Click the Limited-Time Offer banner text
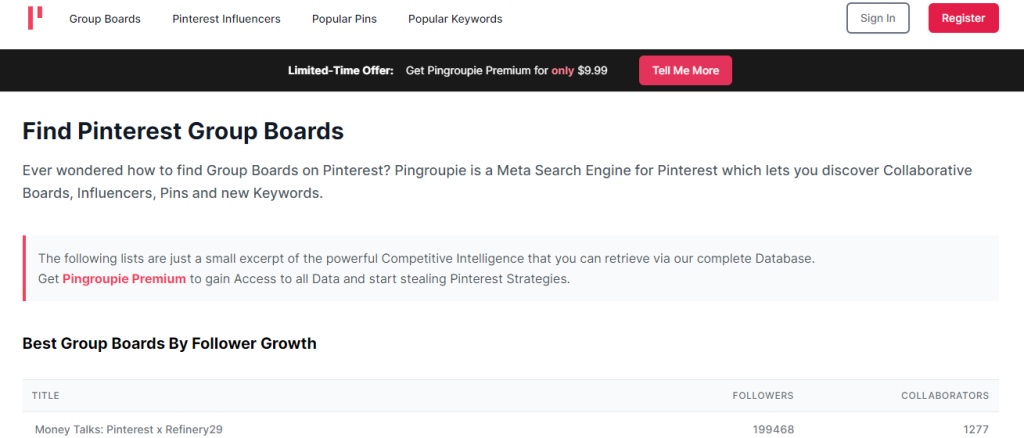Screen dimensions: 1024x438 [341, 71]
